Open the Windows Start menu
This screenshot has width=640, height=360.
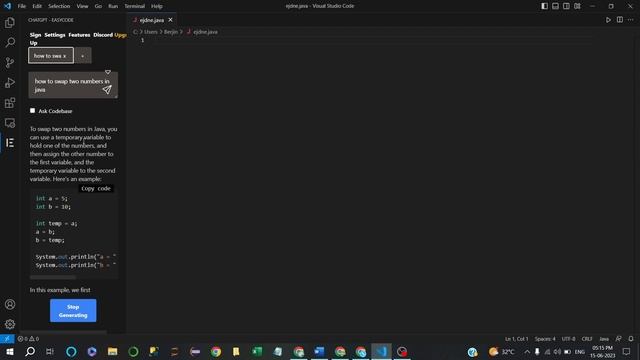click(x=9, y=351)
